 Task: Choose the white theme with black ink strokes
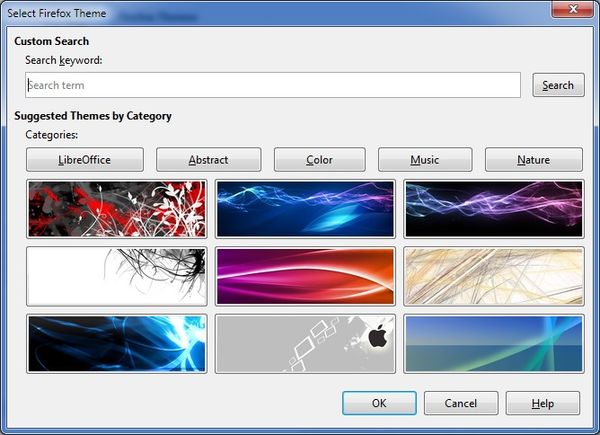(x=117, y=276)
